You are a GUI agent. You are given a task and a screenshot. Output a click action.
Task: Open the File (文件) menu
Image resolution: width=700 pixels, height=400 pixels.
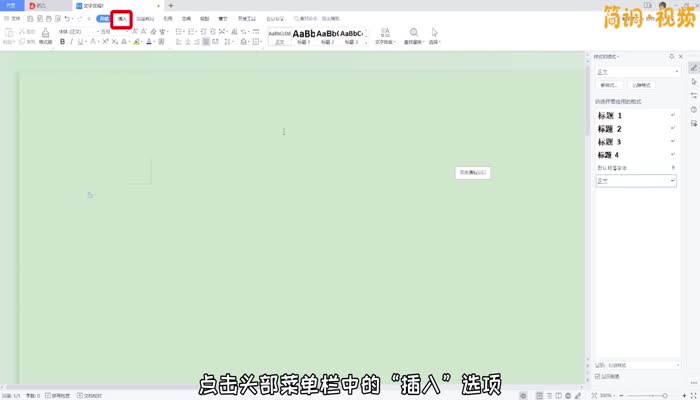pos(12,19)
